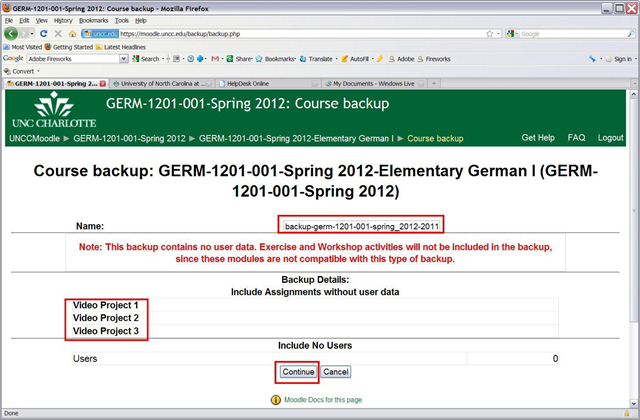
Task: Open the History menu
Action: (x=62, y=20)
